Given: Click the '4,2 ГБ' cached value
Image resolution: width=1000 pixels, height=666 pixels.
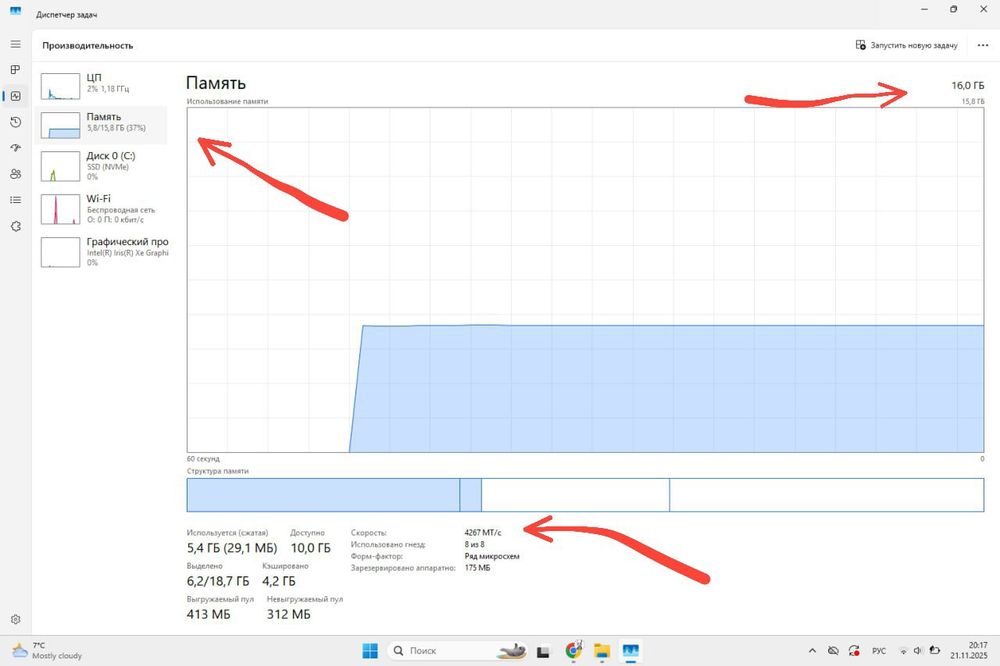Looking at the screenshot, I should pos(279,581).
